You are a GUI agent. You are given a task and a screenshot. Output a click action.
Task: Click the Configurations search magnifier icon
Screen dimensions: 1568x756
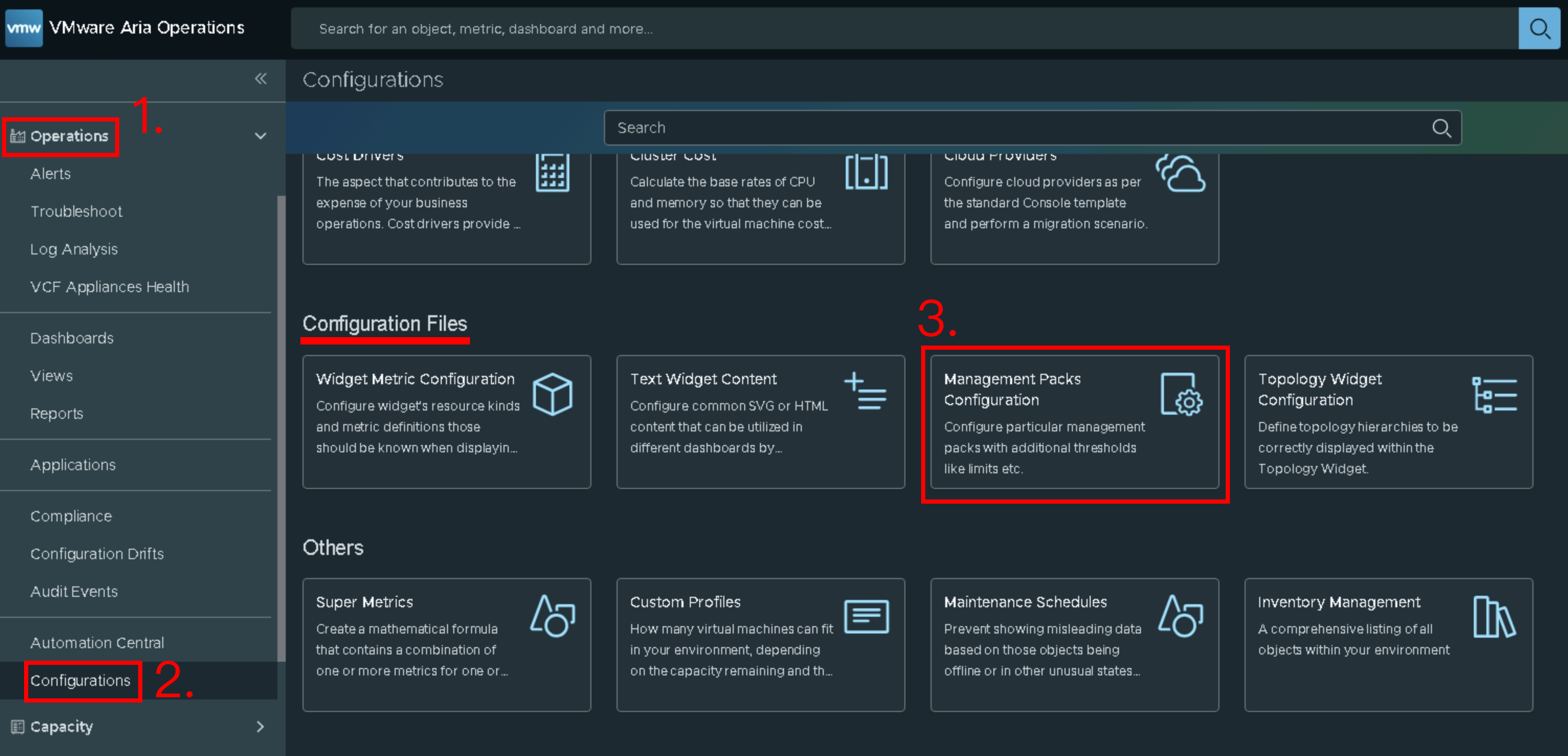(x=1441, y=128)
